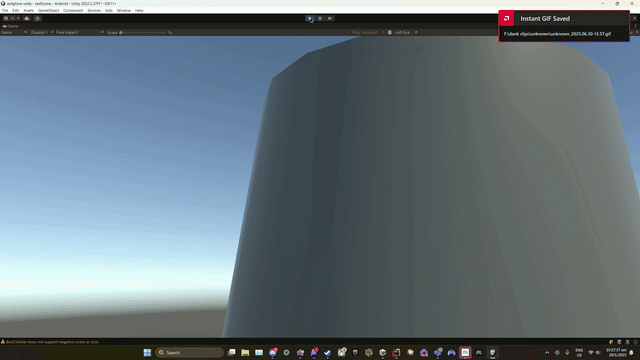Open the Component menu
This screenshot has width=640, height=360.
pos(73,10)
